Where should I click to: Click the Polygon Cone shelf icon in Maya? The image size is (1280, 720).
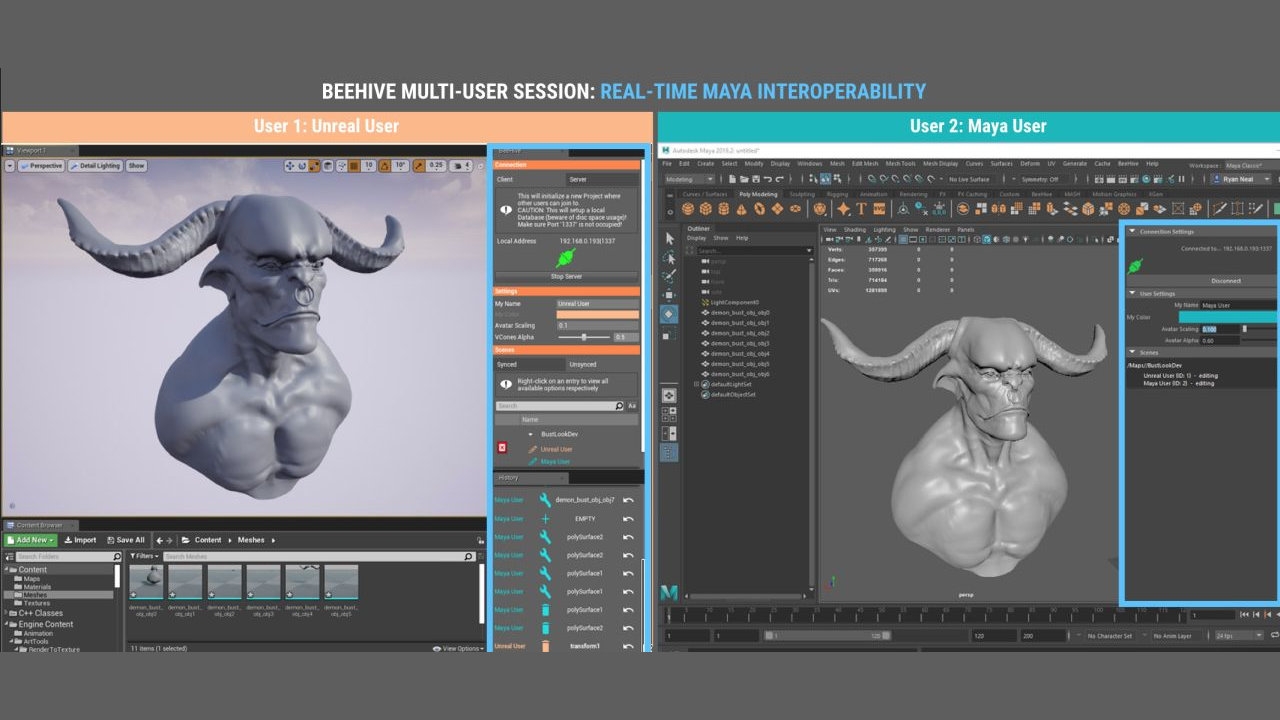click(x=741, y=209)
